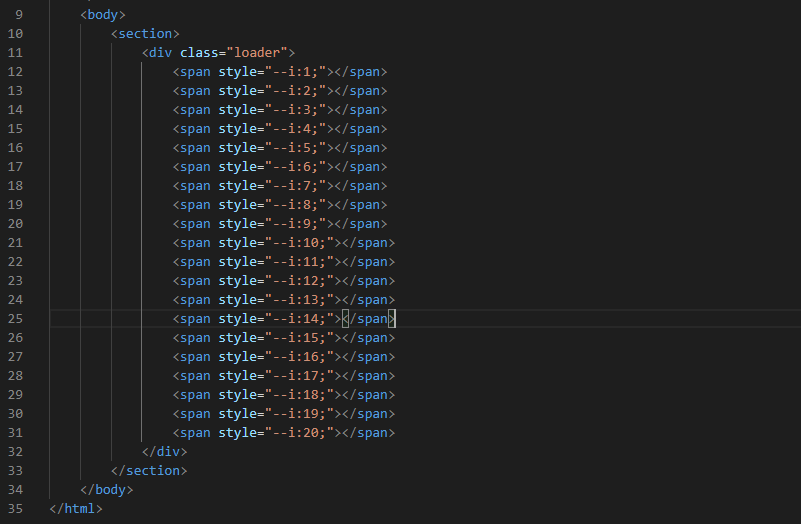This screenshot has height=524, width=801.
Task: Click the closing section tag
Action: coord(149,470)
